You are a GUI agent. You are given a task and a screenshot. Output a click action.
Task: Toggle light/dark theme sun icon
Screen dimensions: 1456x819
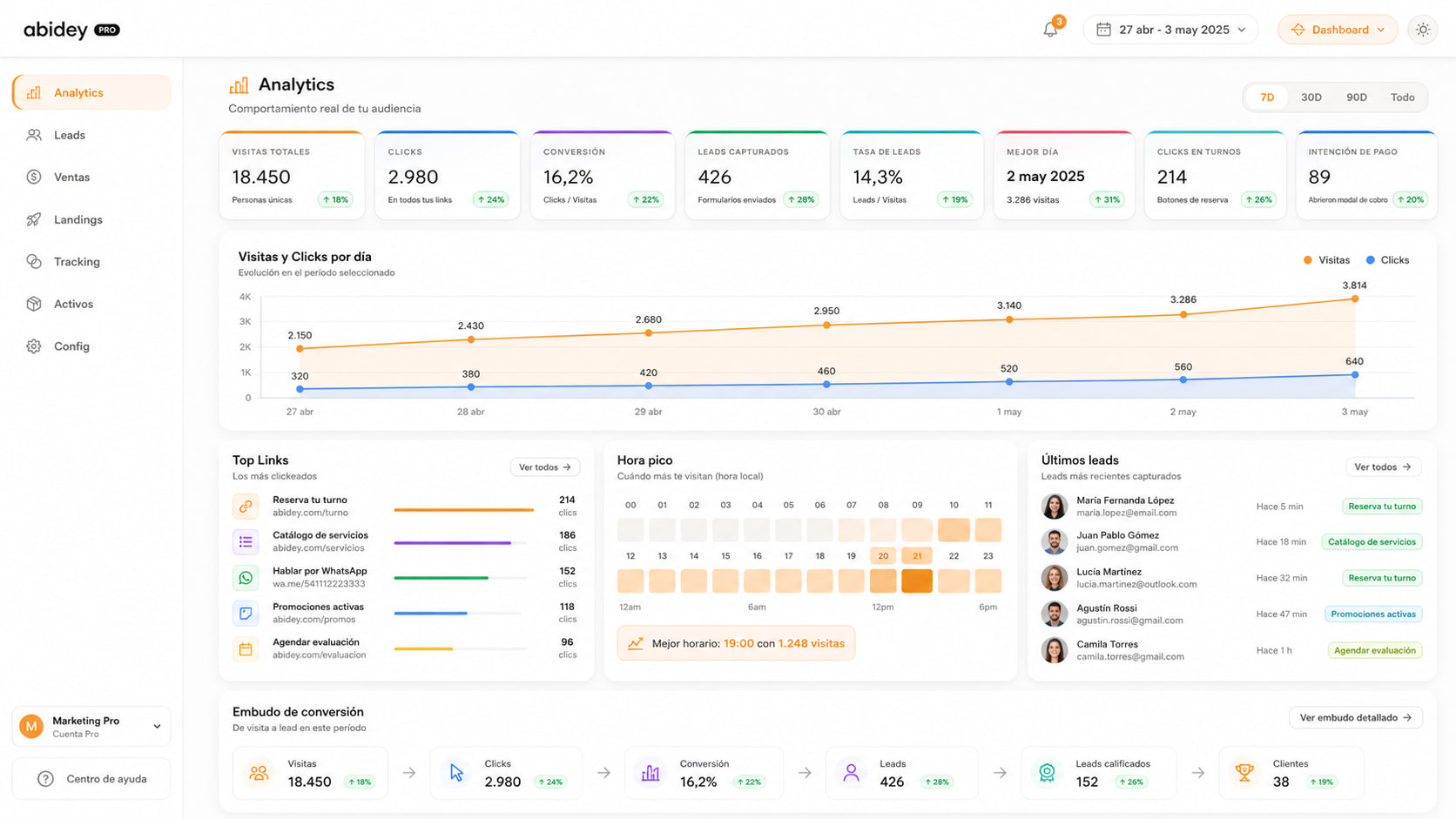click(x=1423, y=30)
